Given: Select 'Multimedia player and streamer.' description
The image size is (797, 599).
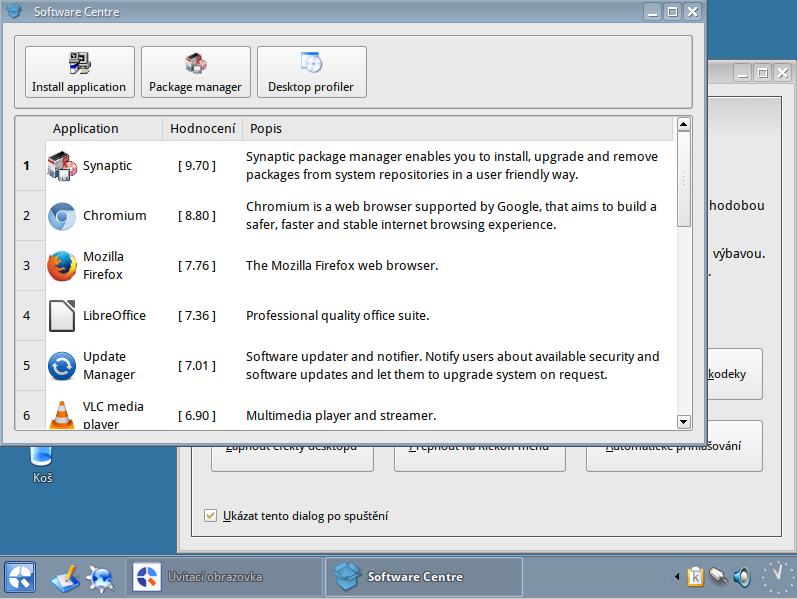Looking at the screenshot, I should [x=341, y=415].
